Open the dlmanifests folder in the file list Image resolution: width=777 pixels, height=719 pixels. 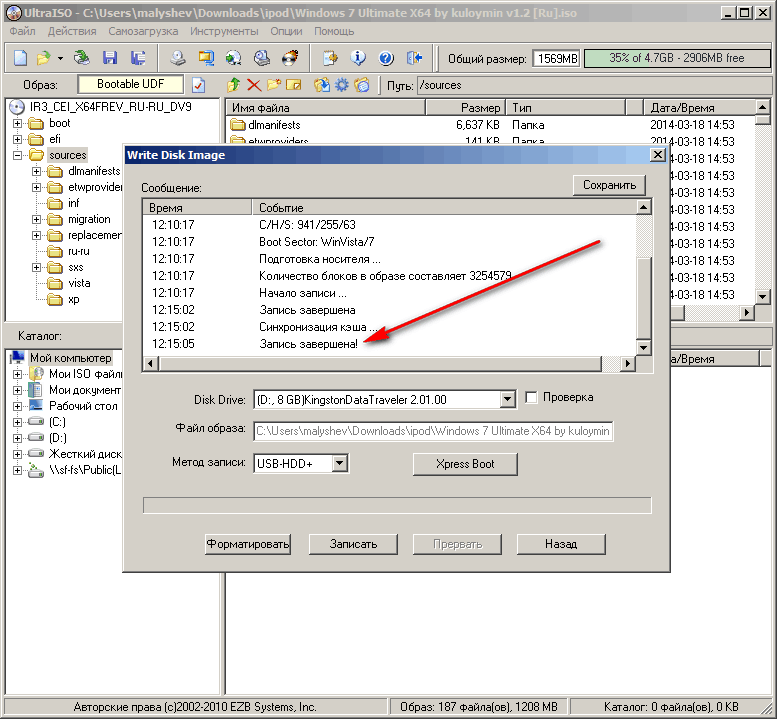tap(274, 125)
